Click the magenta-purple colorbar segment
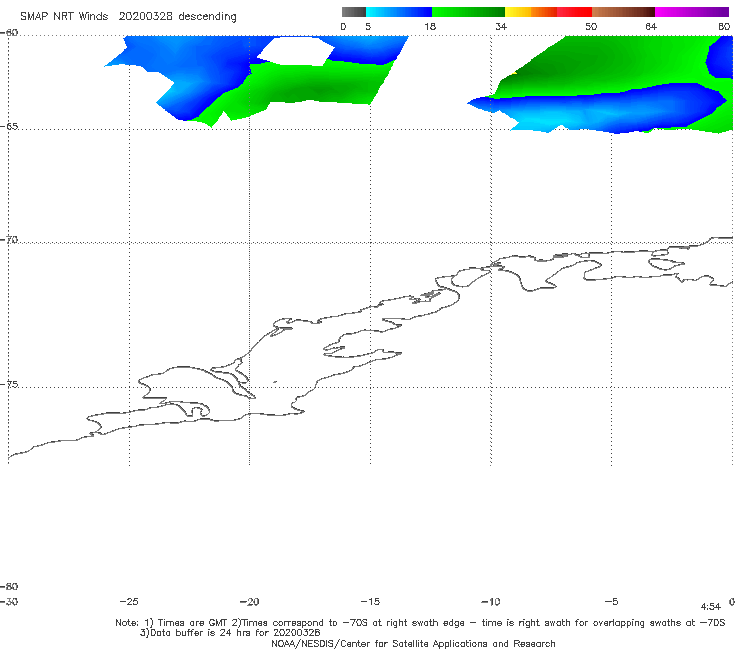 coord(692,12)
